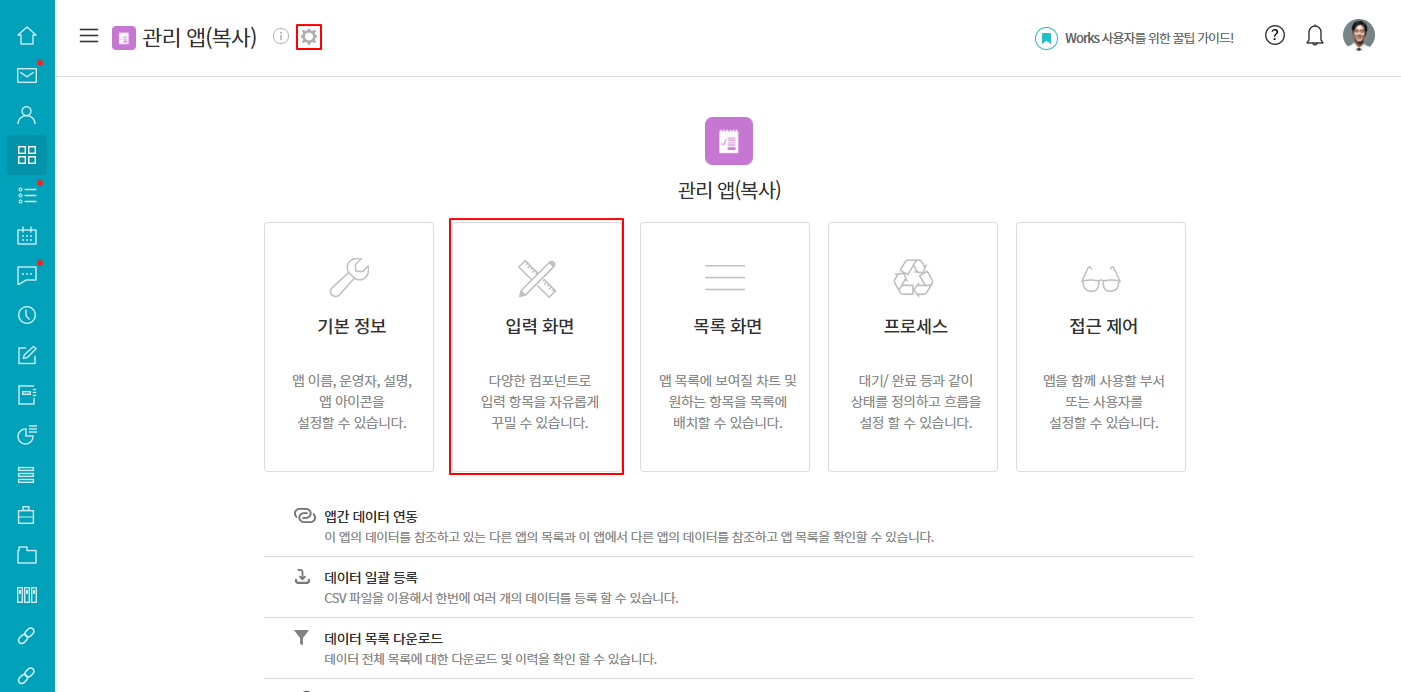1401x692 pixels.
Task: Open 앱간 데이터 연동 option
Action: tap(371, 516)
